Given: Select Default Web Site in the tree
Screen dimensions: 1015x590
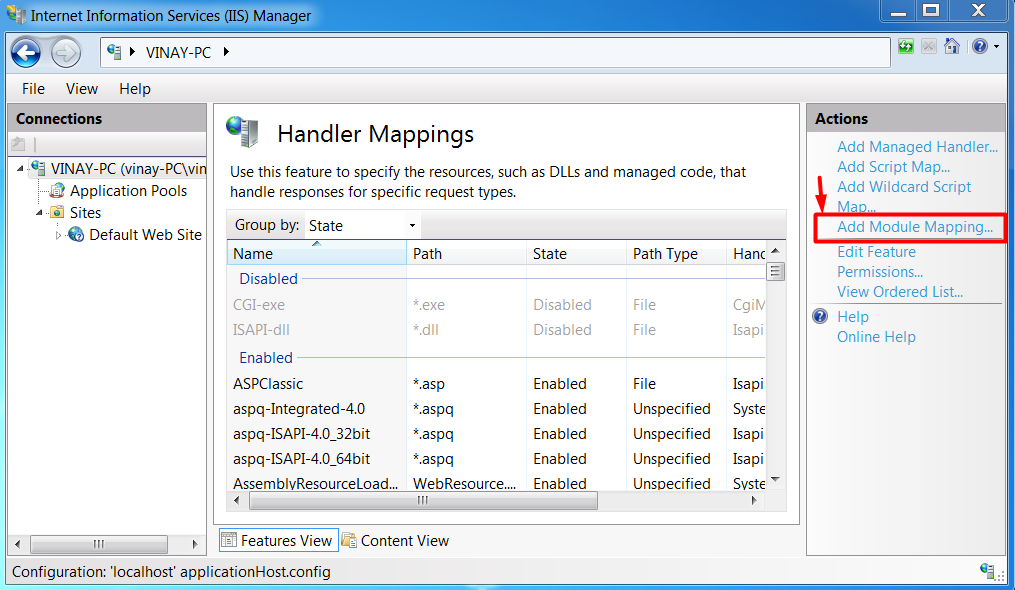Looking at the screenshot, I should point(145,234).
